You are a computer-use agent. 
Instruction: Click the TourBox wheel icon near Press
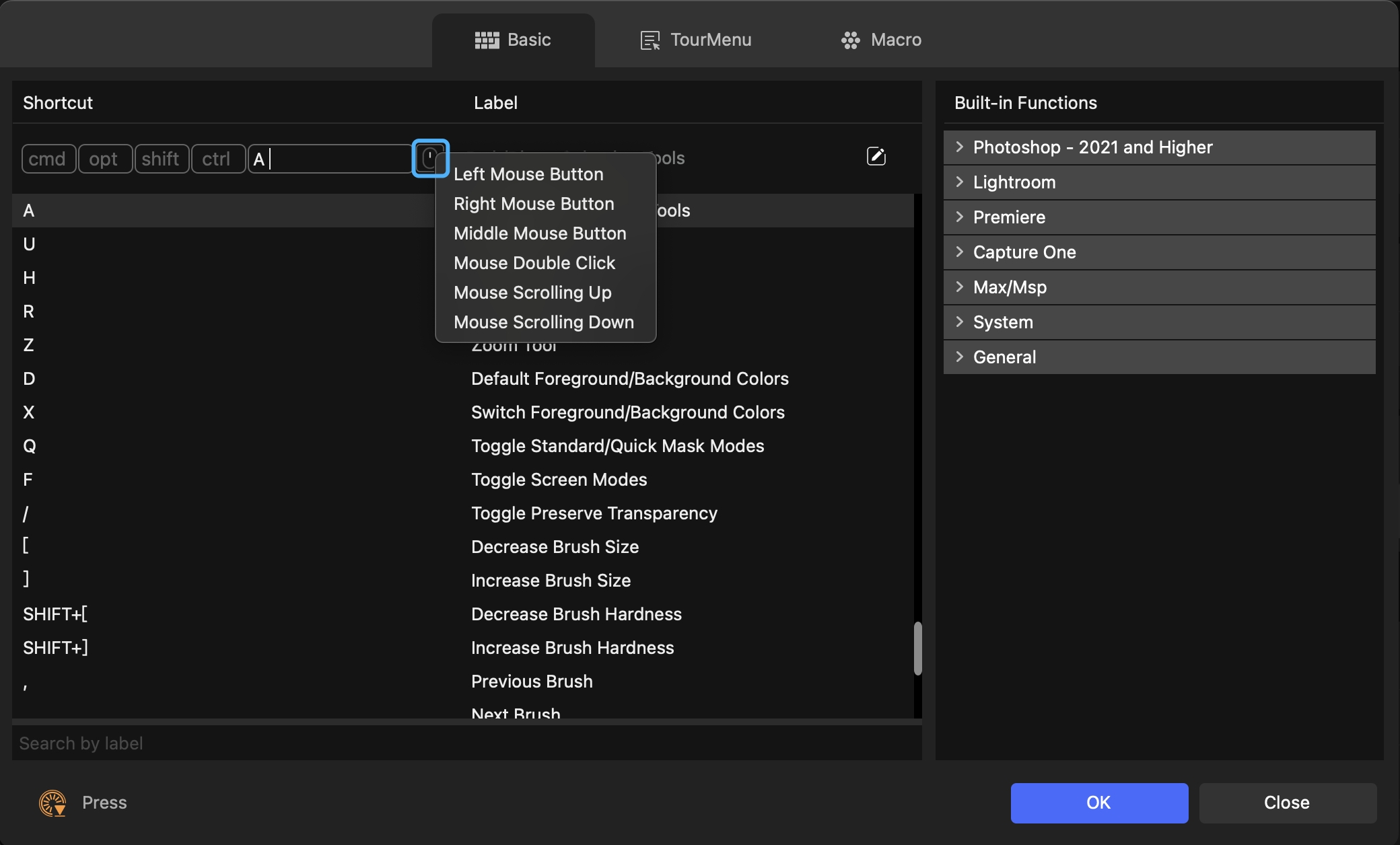click(53, 803)
